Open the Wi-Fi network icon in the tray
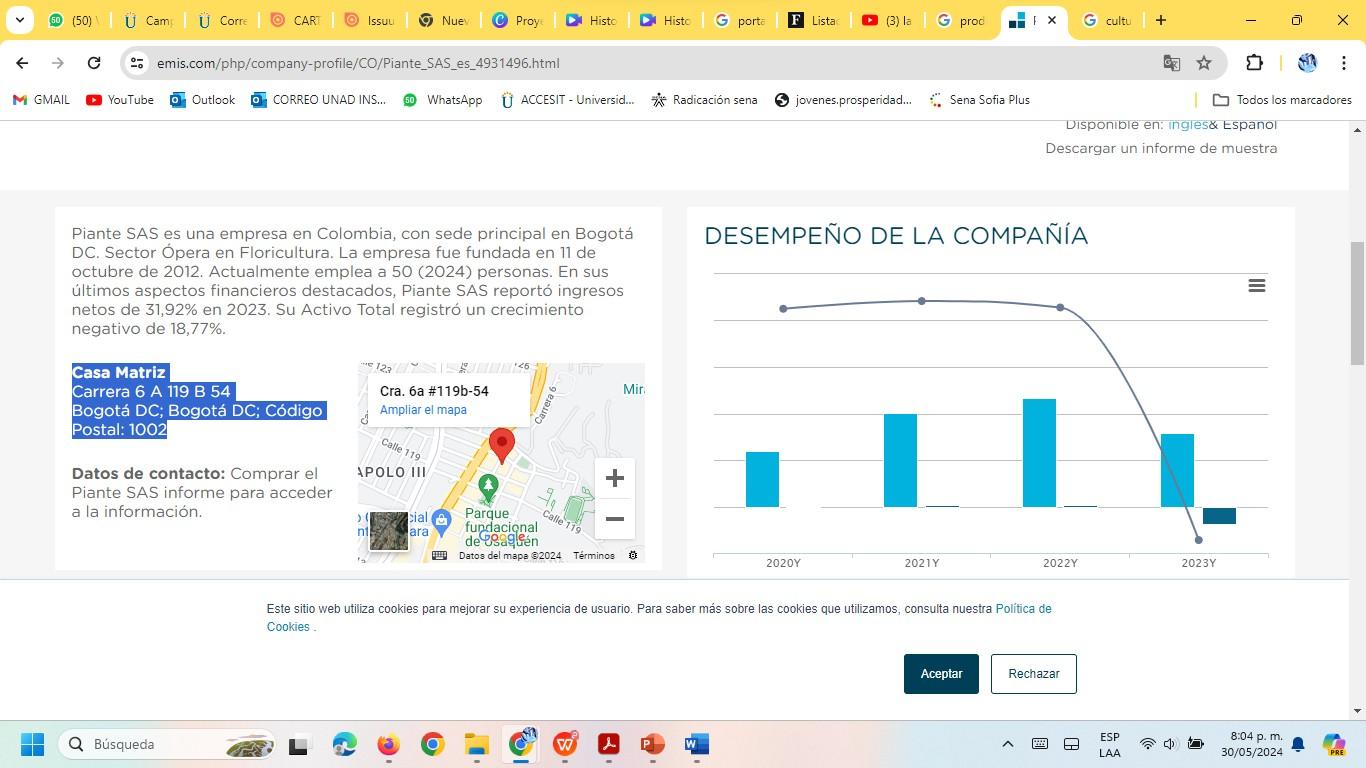The width and height of the screenshot is (1366, 768). 1147,744
